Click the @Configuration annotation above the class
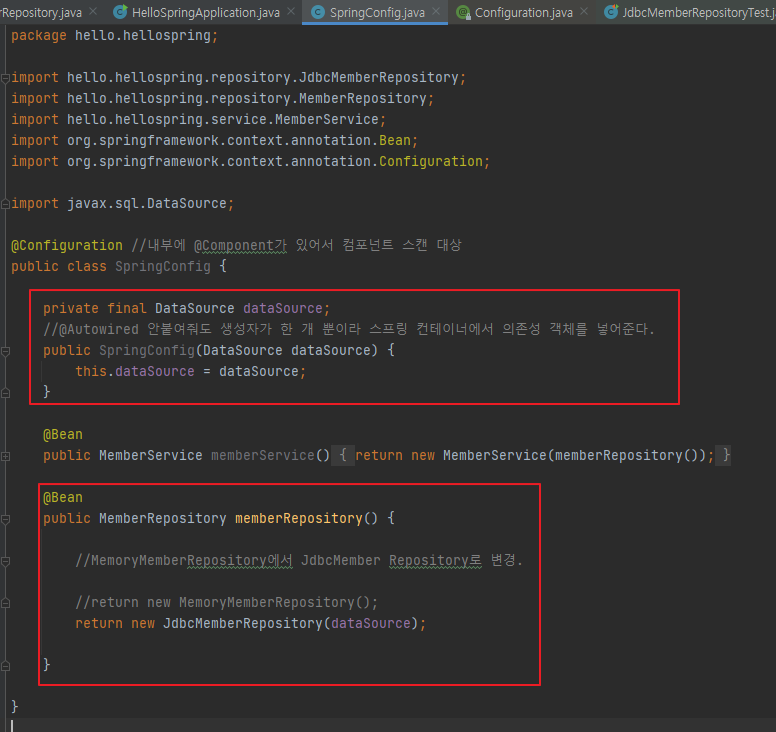This screenshot has width=776, height=732. click(67, 245)
